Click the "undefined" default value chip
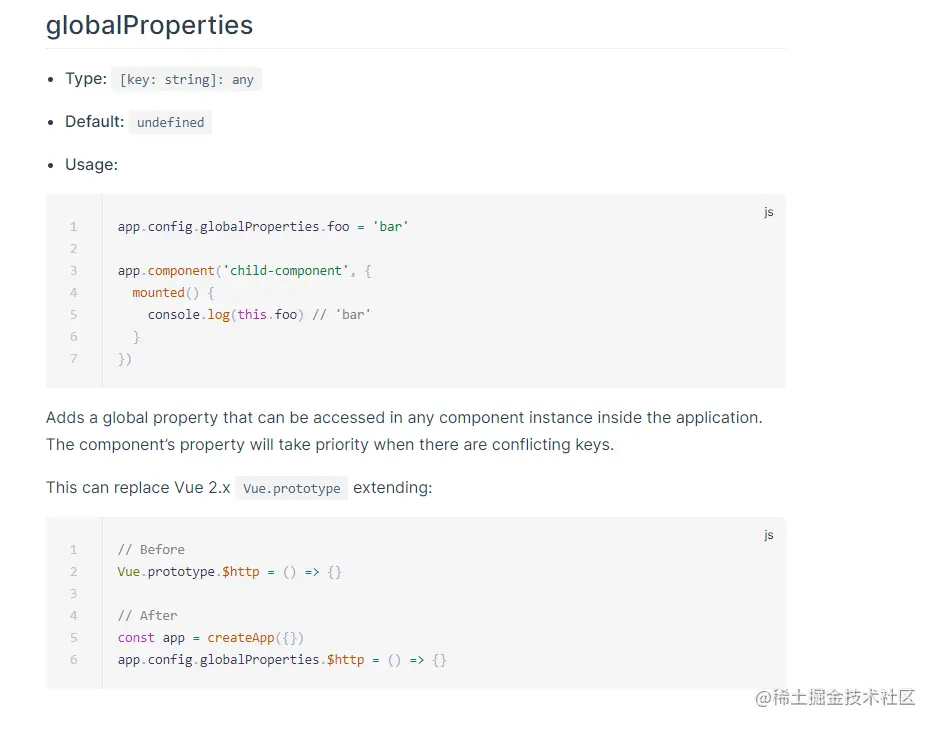937x729 pixels. tap(170, 123)
